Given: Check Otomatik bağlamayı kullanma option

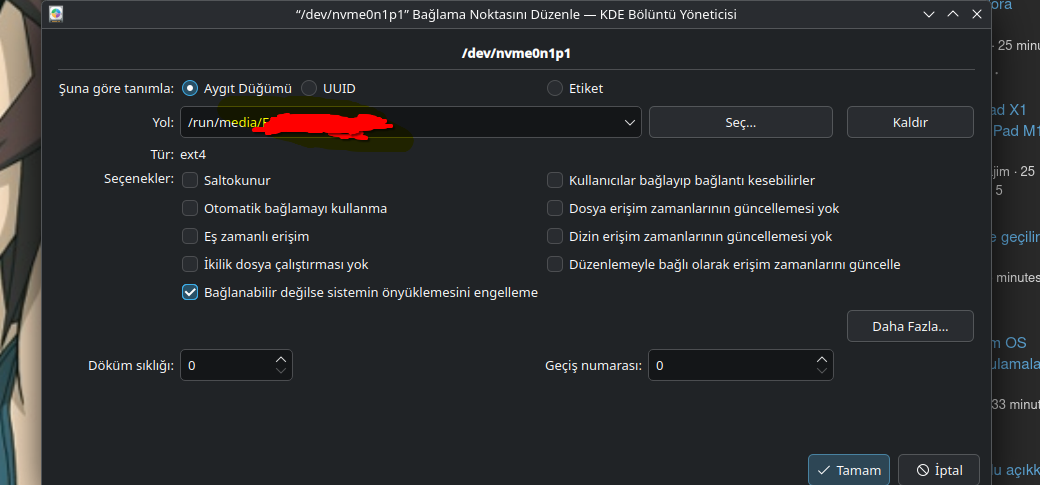Looking at the screenshot, I should pyautogui.click(x=190, y=208).
